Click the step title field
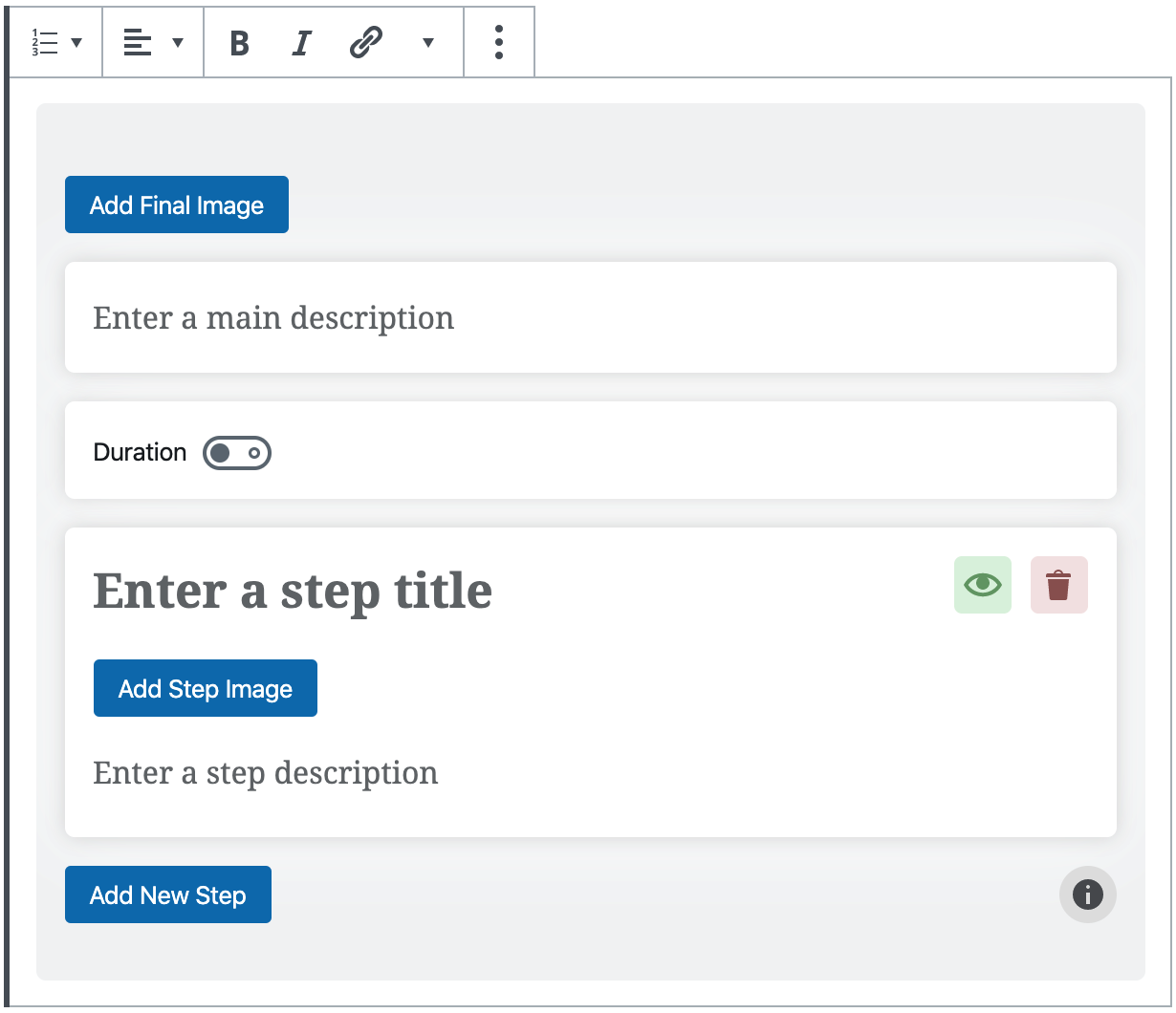 pos(293,591)
